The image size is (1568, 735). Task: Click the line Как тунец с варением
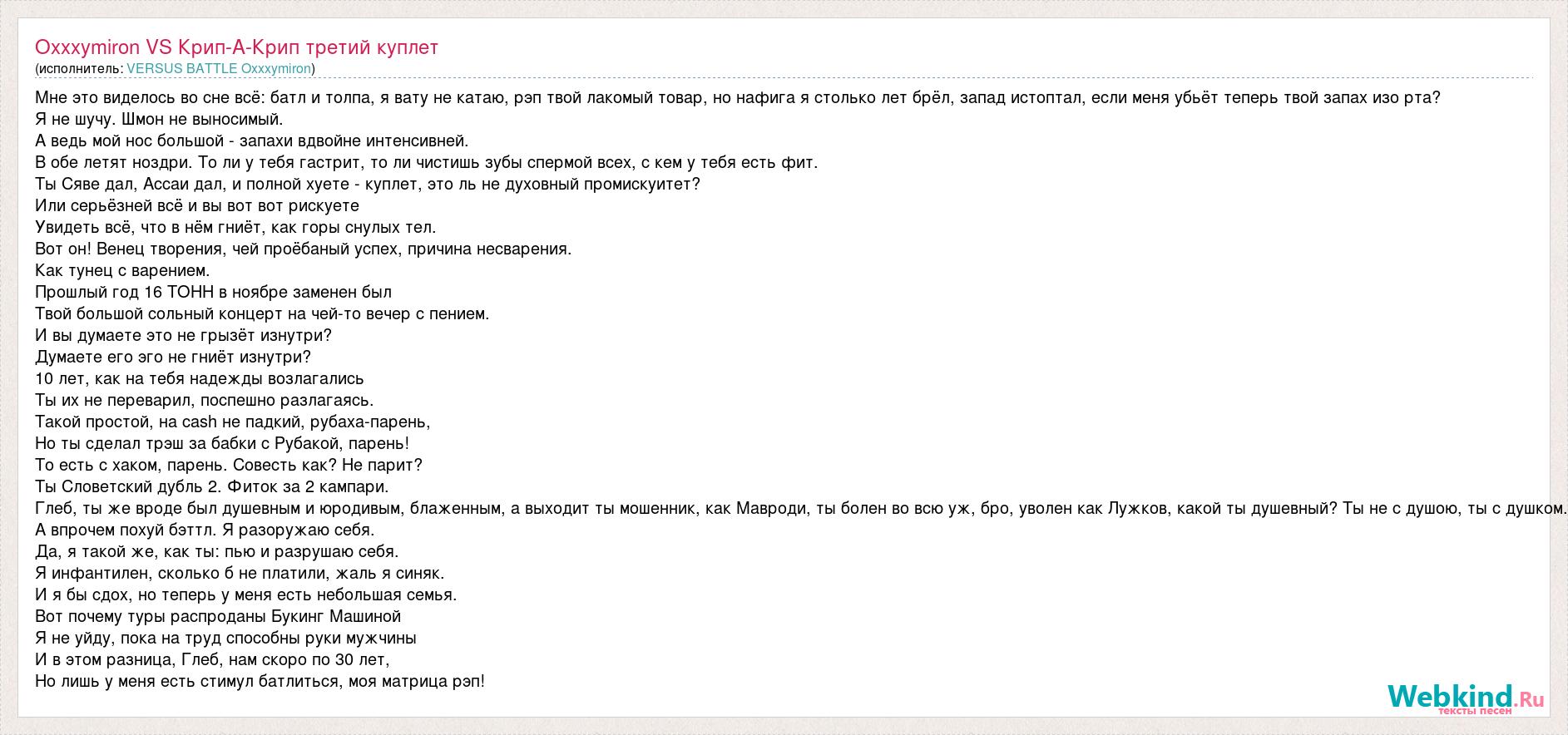(123, 270)
